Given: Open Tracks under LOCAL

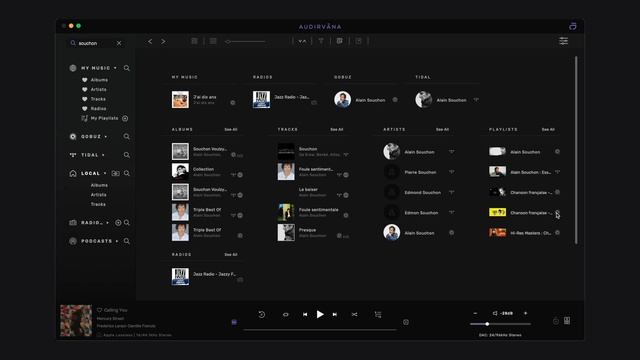Looking at the screenshot, I should click(x=98, y=204).
